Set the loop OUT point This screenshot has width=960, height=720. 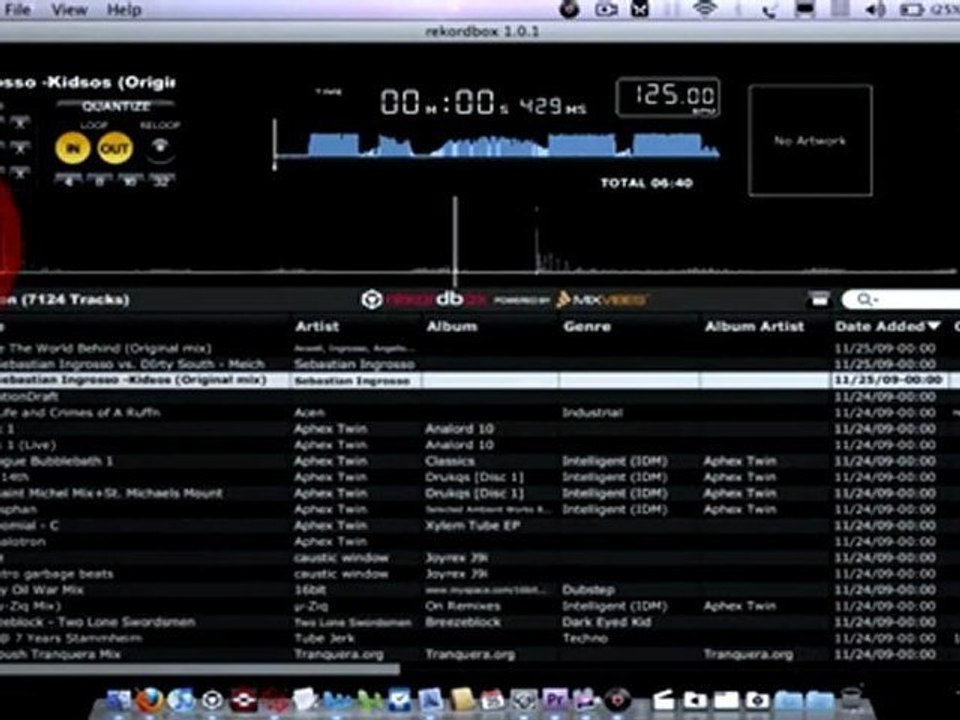(x=115, y=148)
